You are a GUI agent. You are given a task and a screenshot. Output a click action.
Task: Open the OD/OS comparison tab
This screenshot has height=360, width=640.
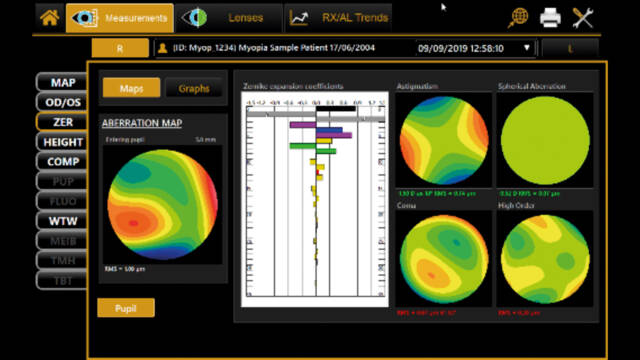click(x=62, y=102)
